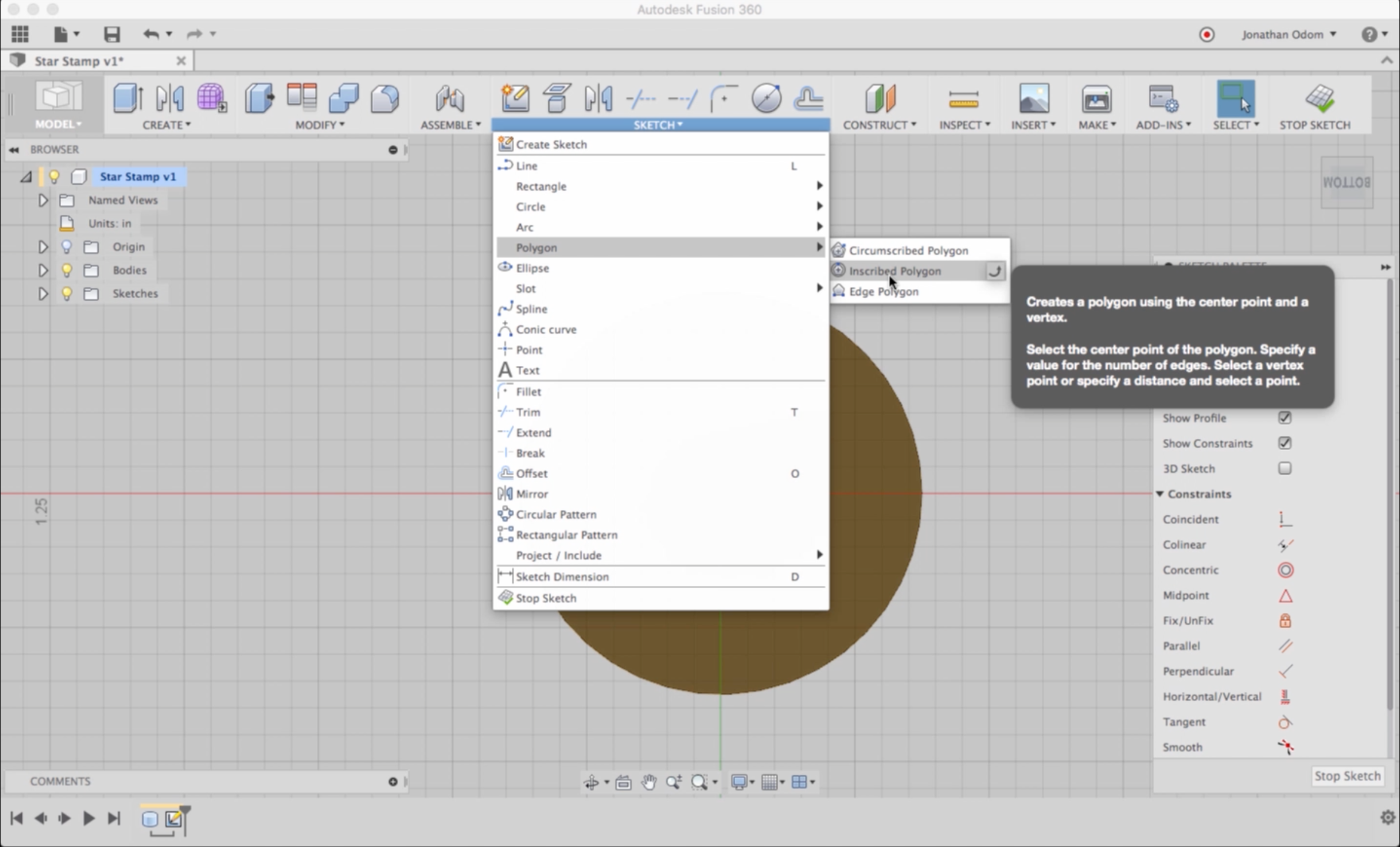Click the sketch feature in timeline

[174, 818]
